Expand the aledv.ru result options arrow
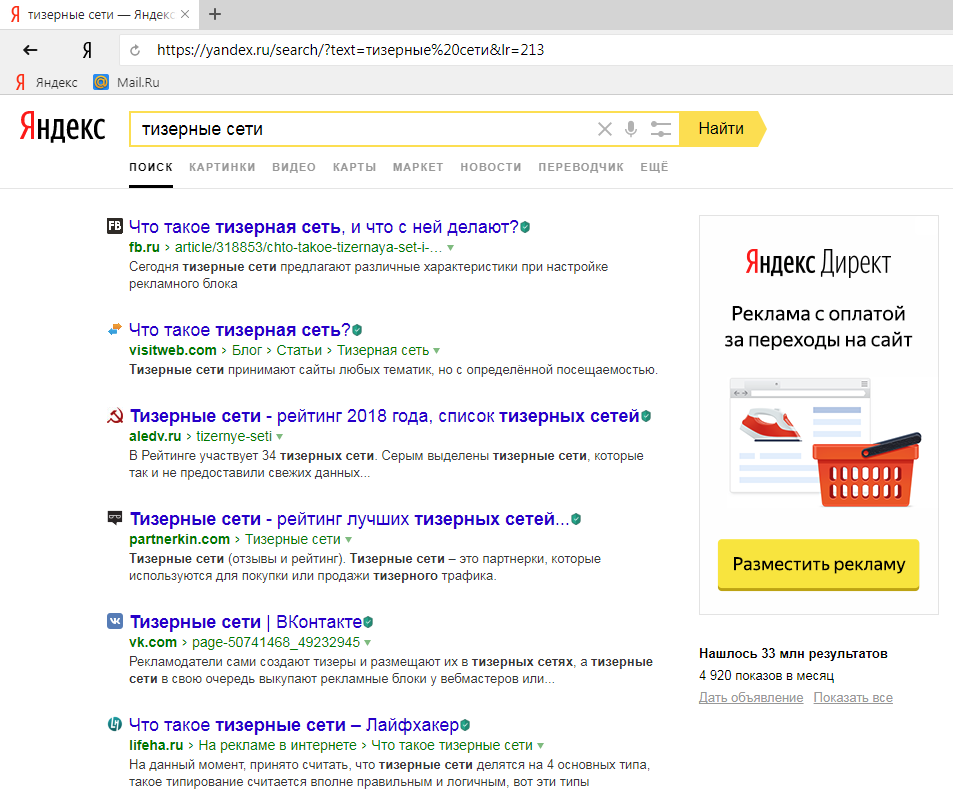This screenshot has width=953, height=801. point(280,436)
